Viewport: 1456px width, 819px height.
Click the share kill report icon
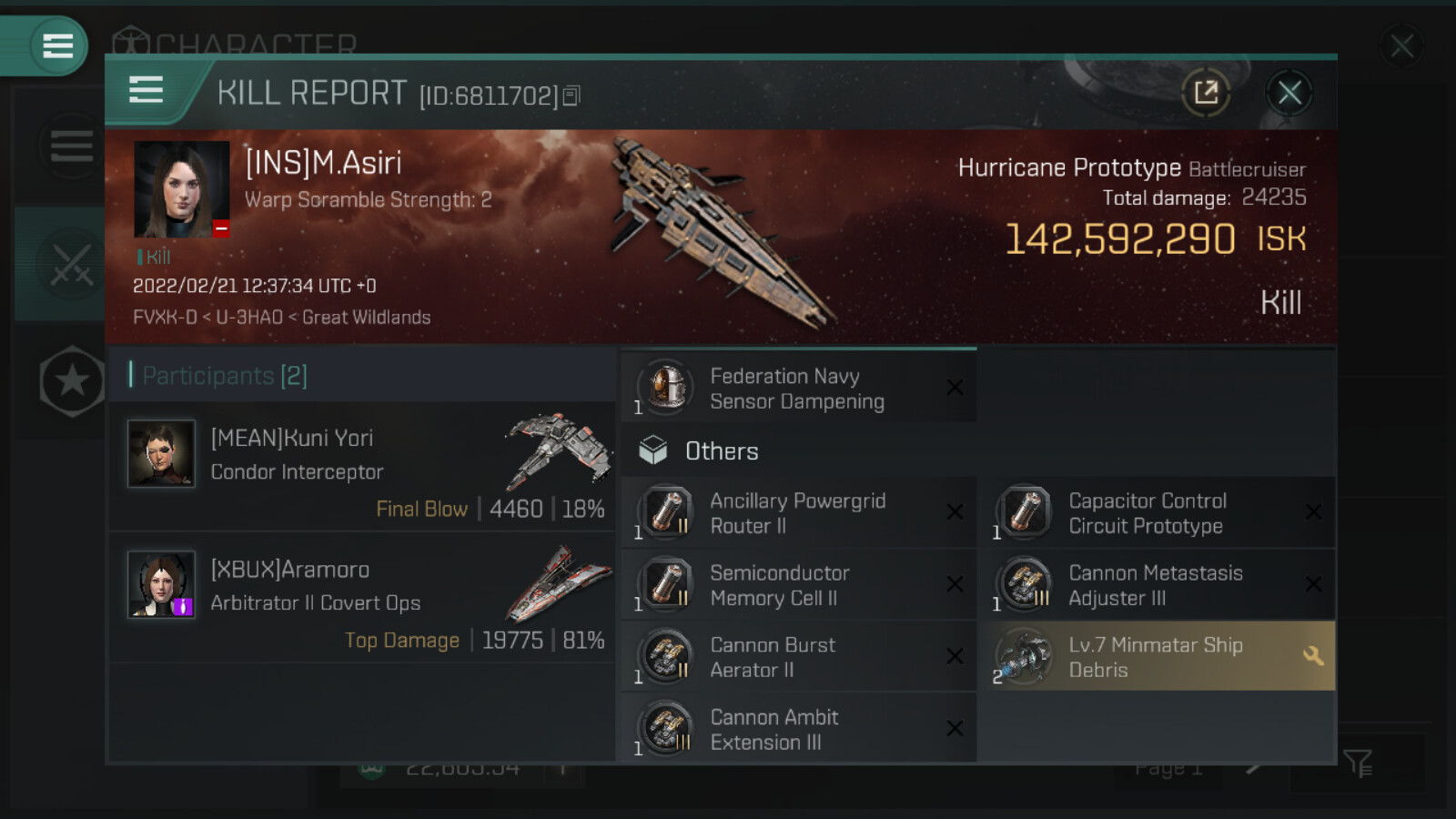point(1206,92)
